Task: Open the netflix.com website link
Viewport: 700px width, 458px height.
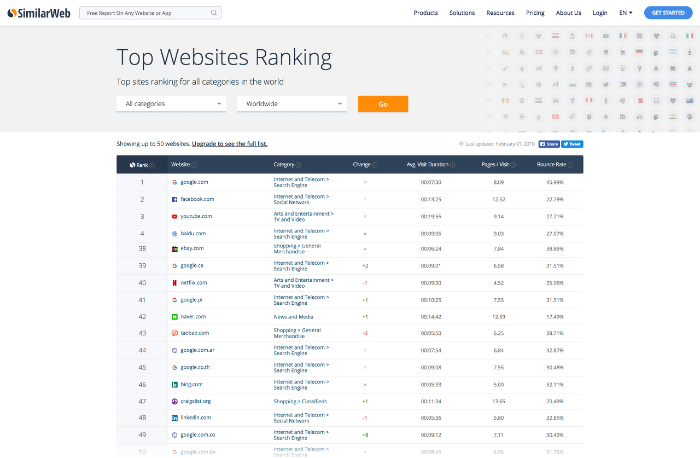Action: (194, 283)
